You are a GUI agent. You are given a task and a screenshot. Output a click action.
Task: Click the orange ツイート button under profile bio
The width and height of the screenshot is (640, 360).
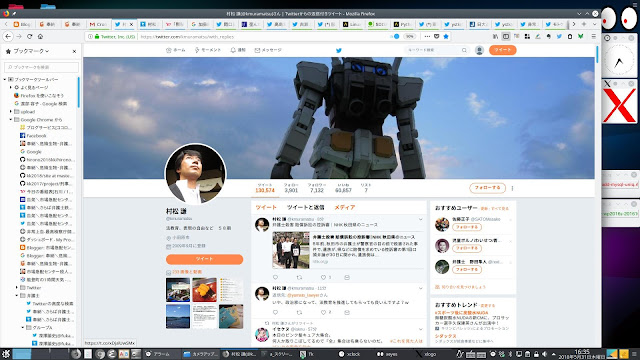pyautogui.click(x=204, y=259)
